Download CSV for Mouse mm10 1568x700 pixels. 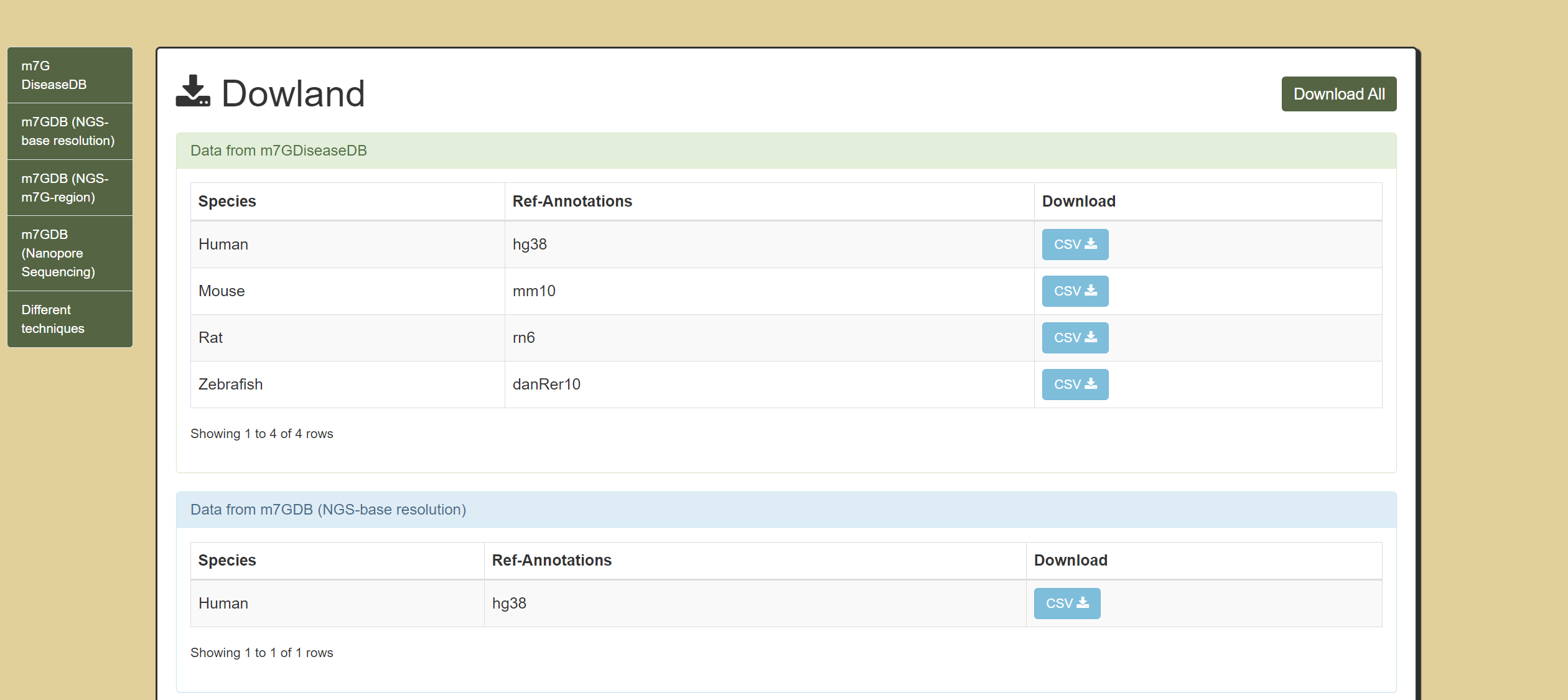point(1075,291)
